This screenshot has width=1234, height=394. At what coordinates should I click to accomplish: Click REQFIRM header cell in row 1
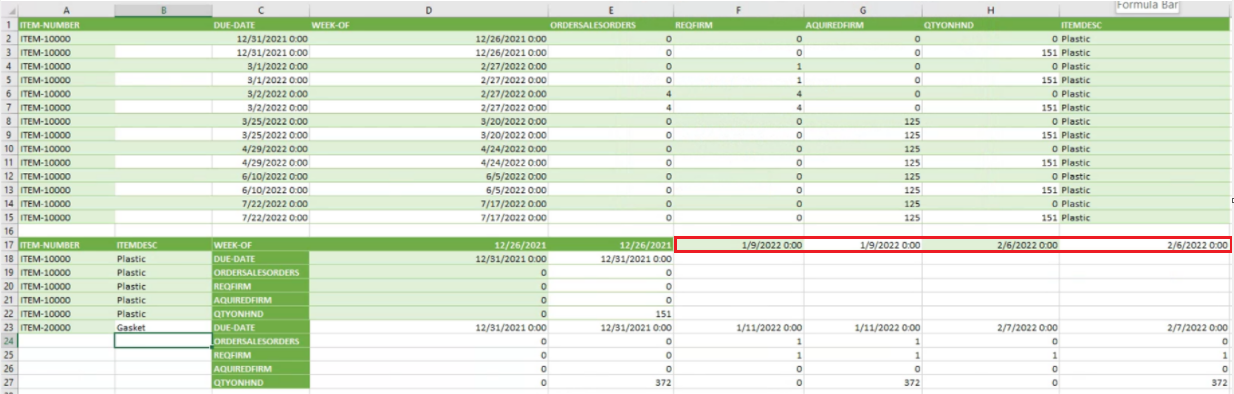click(x=738, y=24)
